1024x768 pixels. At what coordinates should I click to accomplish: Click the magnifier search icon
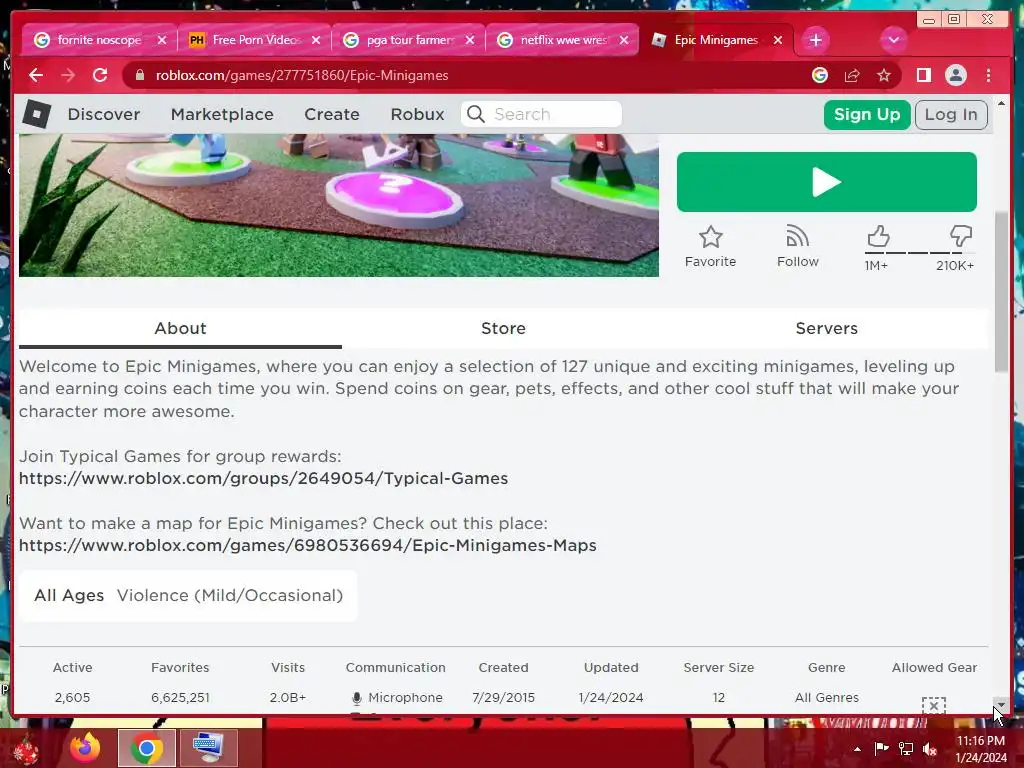point(476,114)
